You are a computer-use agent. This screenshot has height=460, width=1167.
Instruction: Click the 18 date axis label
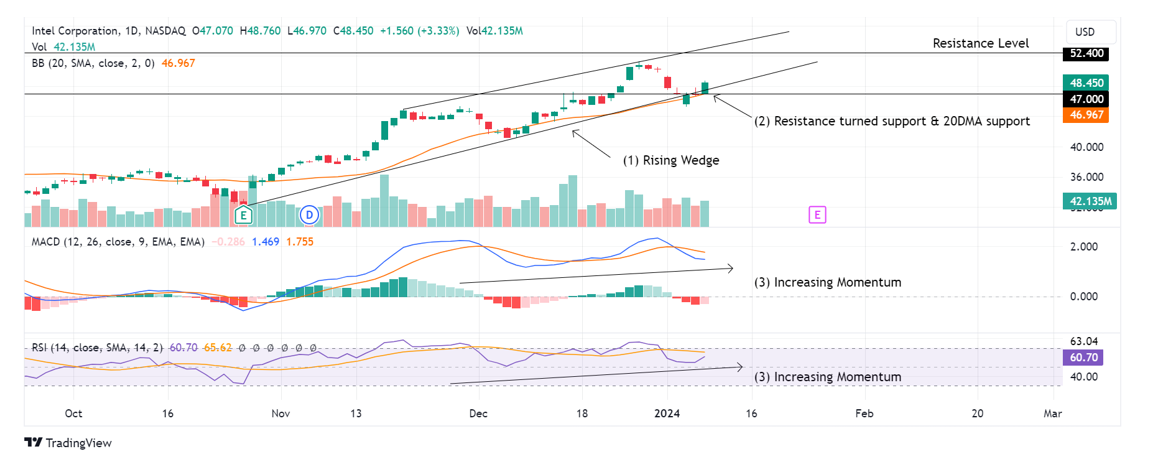click(581, 413)
